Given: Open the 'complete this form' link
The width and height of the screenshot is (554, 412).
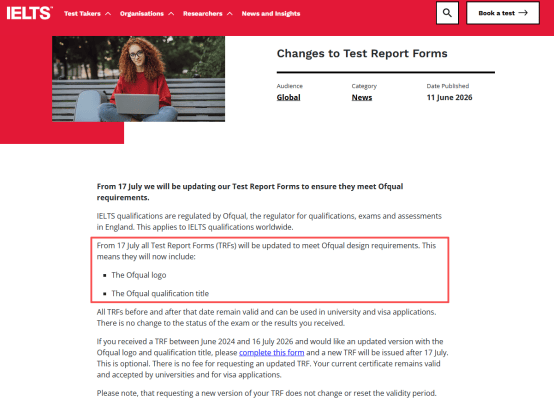Looking at the screenshot, I should pyautogui.click(x=271, y=353).
